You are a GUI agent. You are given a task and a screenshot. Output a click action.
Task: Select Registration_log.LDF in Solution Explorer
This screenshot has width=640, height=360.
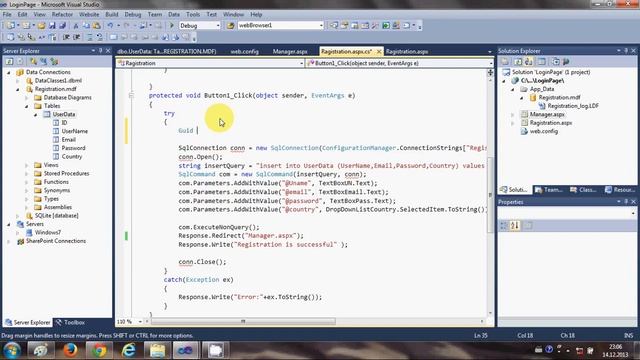pos(573,106)
